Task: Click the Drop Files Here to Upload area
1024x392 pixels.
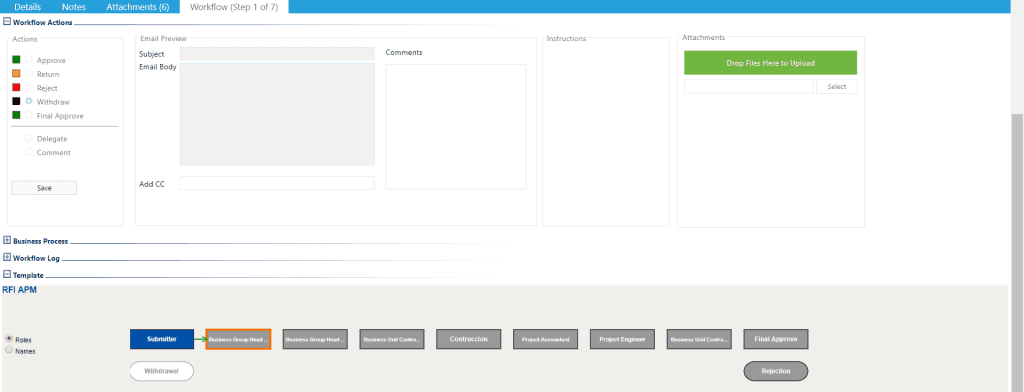Action: [771, 63]
